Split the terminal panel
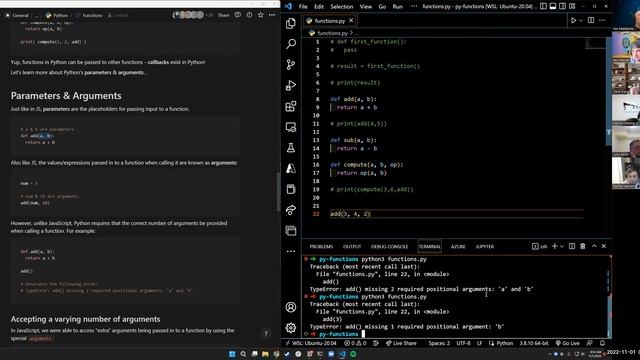The height and width of the screenshot is (360, 640). [x=572, y=246]
